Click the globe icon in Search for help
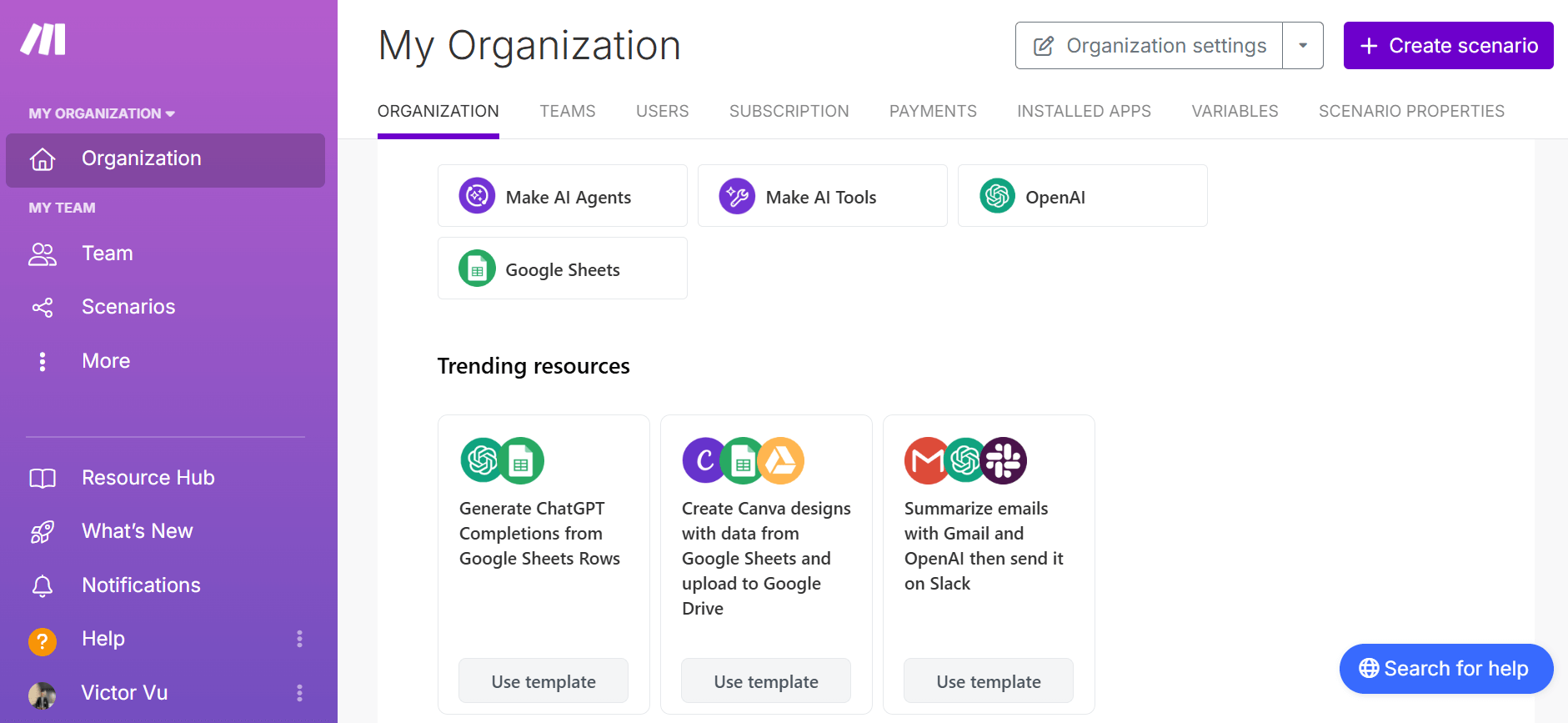Viewport: 1568px width, 723px height. click(x=1369, y=668)
